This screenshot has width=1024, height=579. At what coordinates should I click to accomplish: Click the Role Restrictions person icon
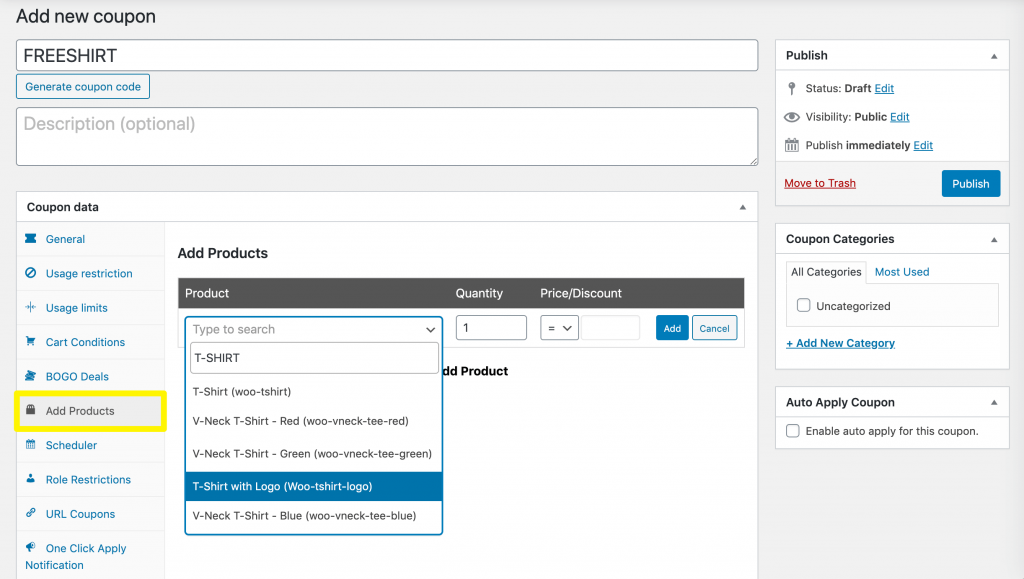pyautogui.click(x=30, y=479)
